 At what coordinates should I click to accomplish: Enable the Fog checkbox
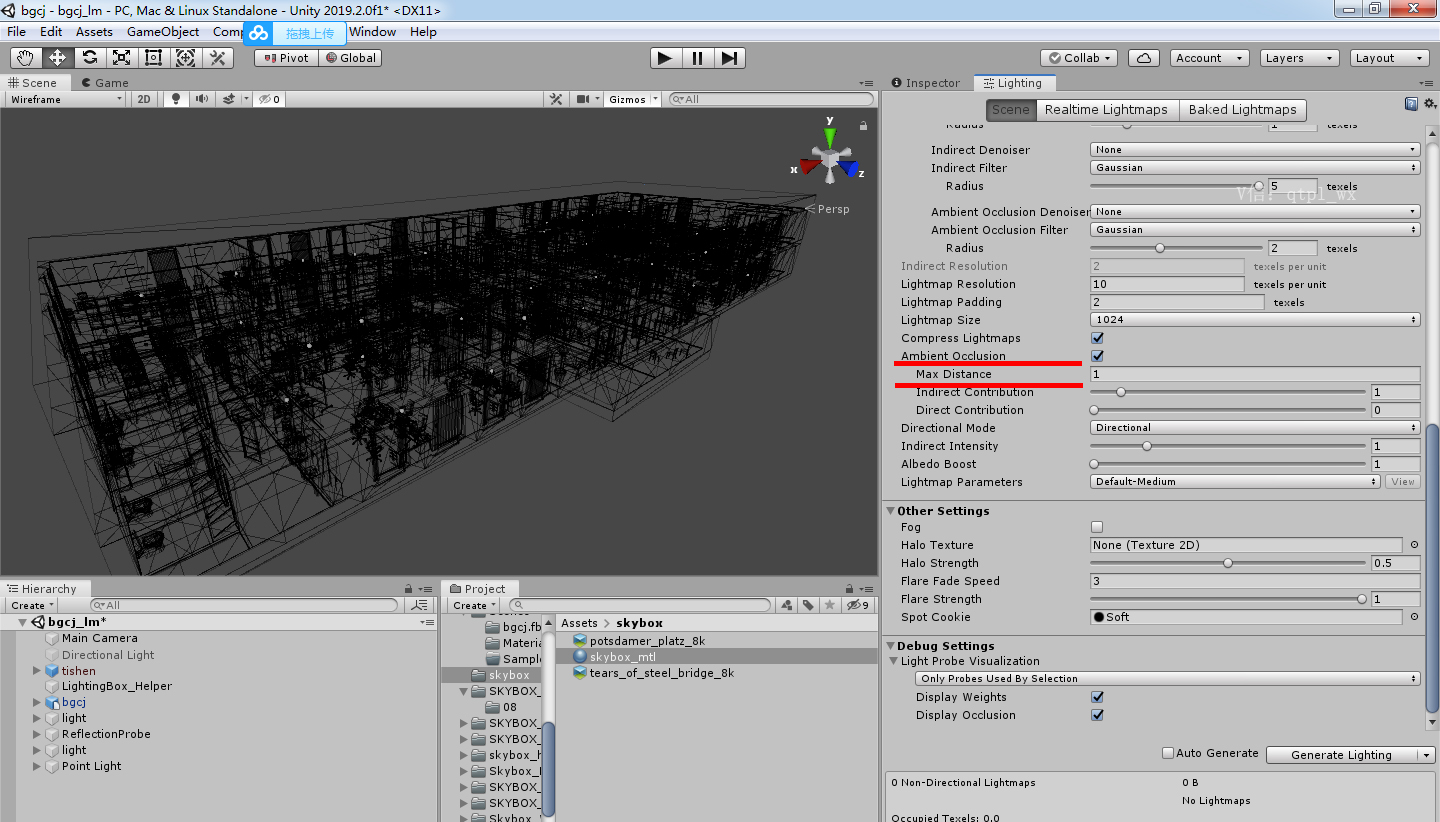point(1097,527)
